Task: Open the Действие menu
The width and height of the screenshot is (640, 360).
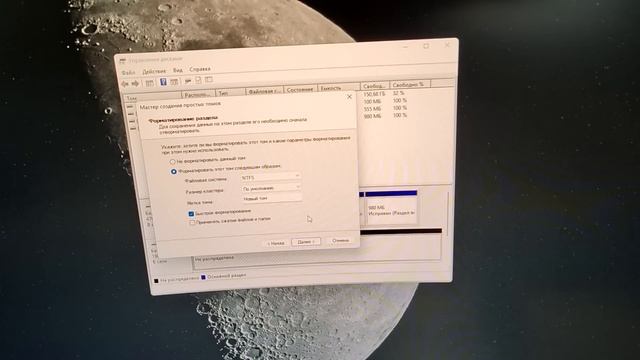Action: (154, 71)
